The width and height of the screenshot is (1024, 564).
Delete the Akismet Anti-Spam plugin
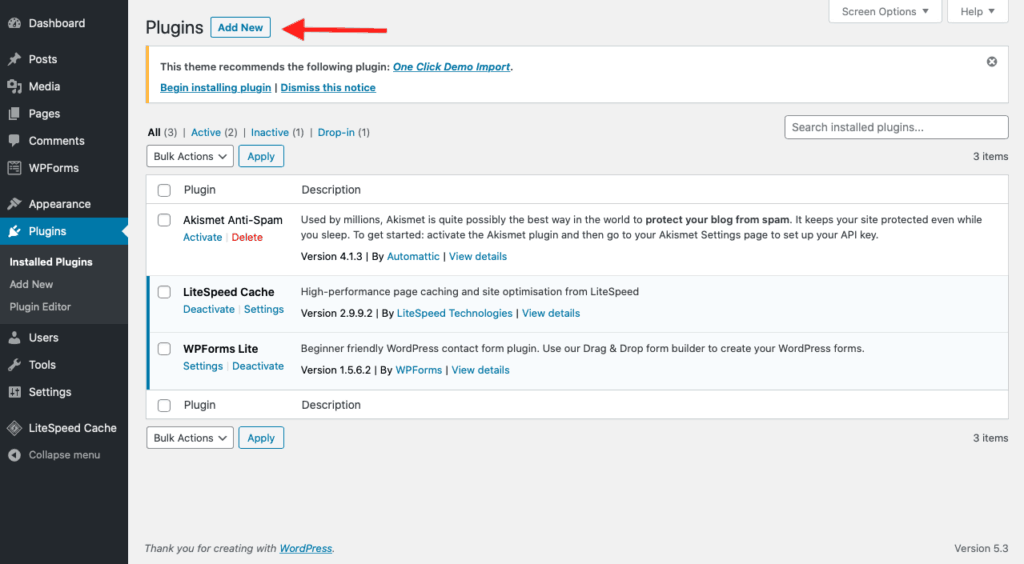tap(247, 238)
